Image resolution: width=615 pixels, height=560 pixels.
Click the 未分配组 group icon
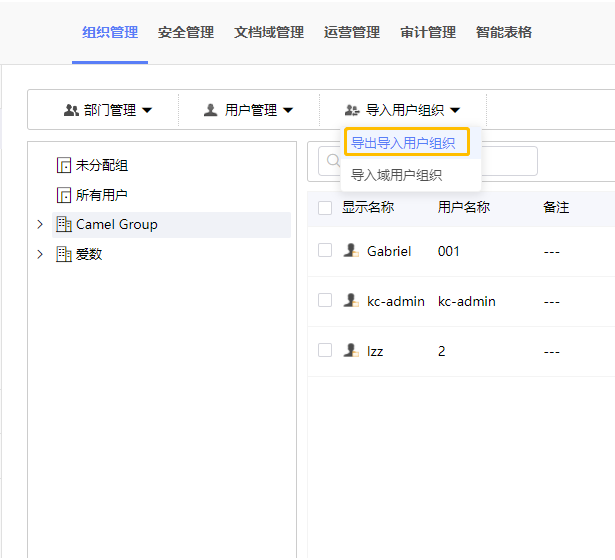(x=64, y=165)
